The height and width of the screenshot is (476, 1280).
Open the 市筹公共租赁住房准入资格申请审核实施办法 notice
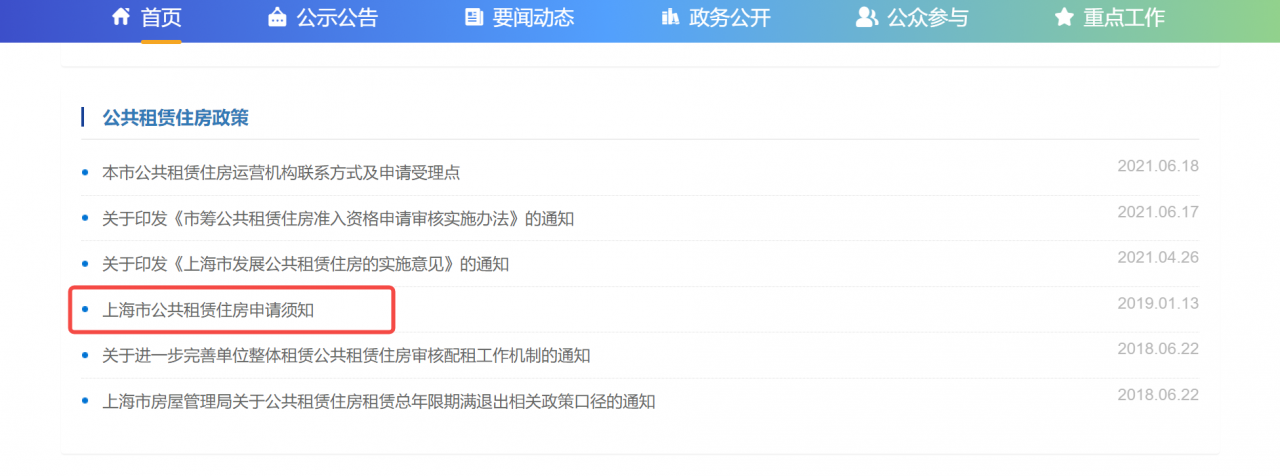338,219
